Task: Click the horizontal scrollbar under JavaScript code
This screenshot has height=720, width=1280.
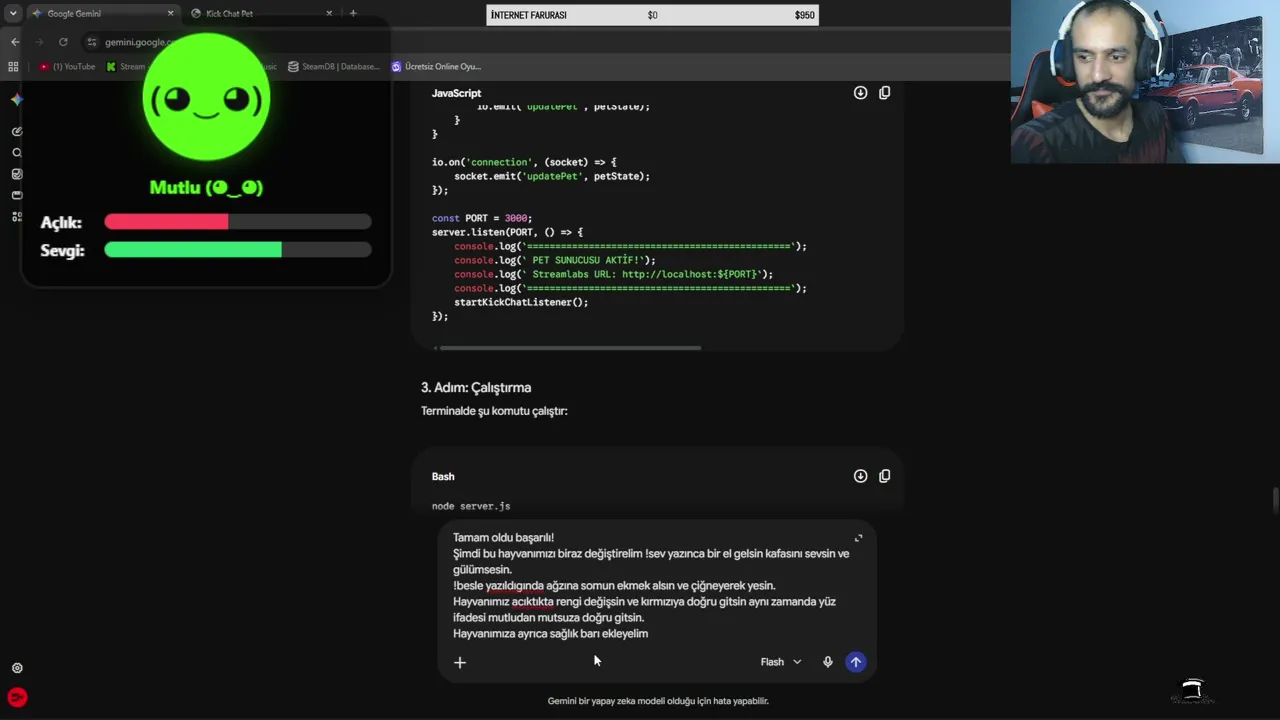Action: tap(570, 348)
